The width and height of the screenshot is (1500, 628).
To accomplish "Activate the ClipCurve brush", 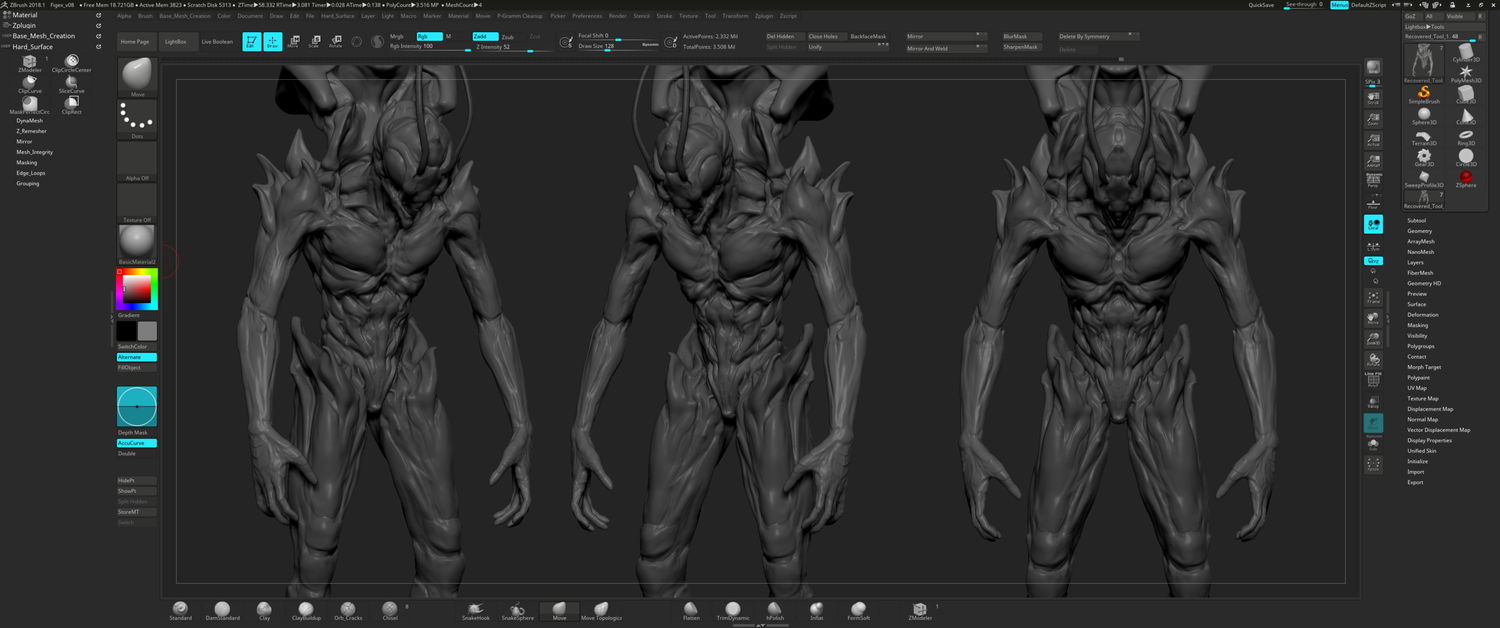I will pos(30,84).
